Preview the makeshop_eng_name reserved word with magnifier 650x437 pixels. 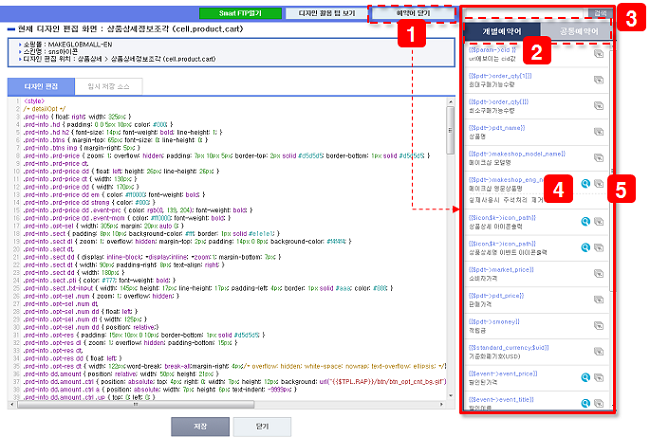click(585, 184)
